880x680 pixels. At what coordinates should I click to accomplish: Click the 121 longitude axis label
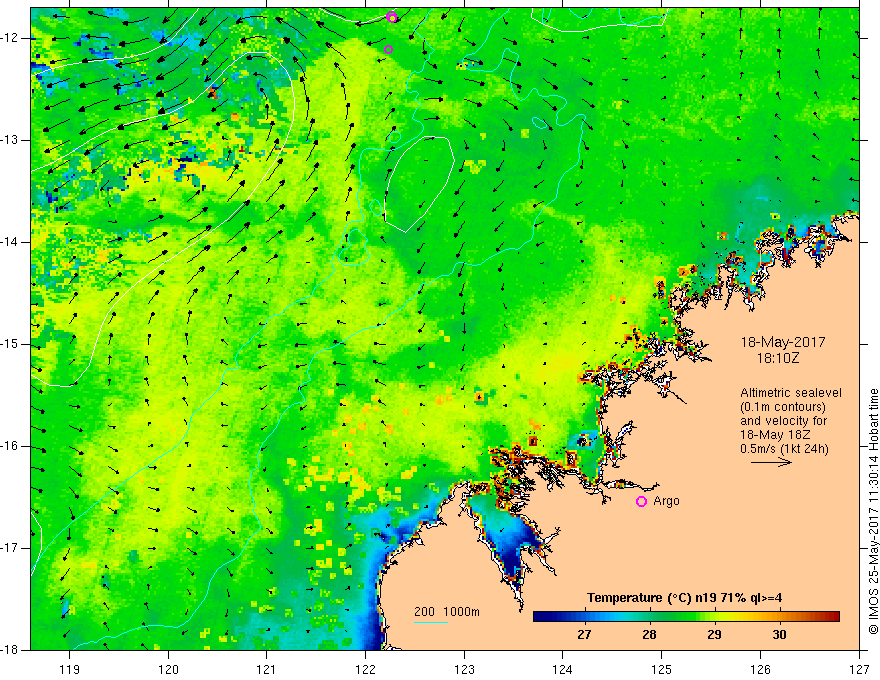click(267, 669)
